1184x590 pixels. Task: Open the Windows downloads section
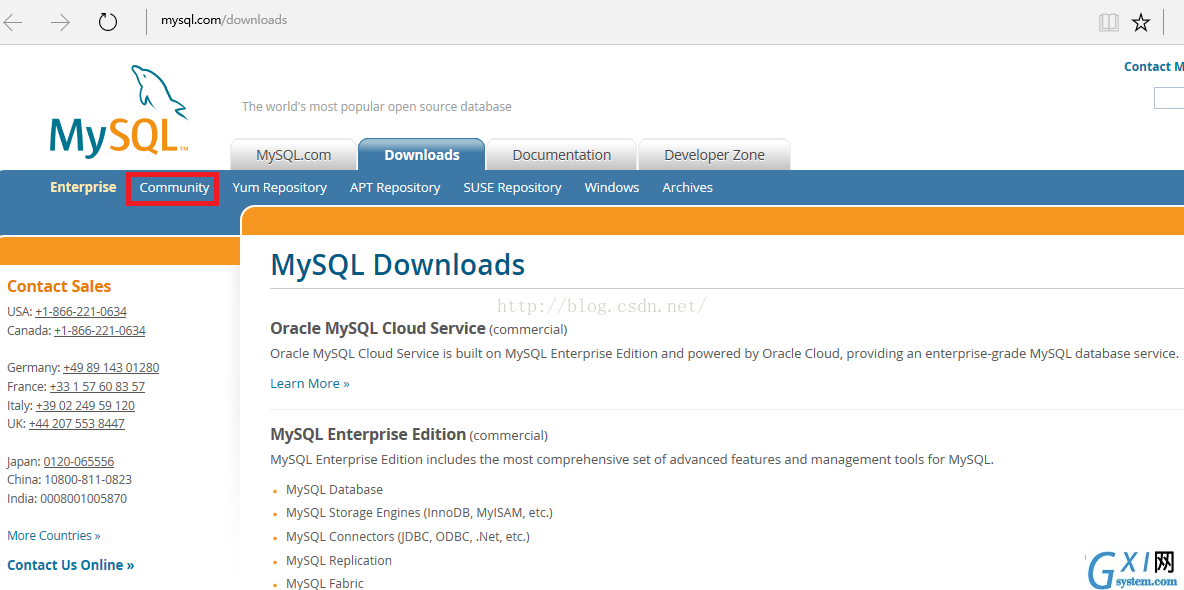pyautogui.click(x=612, y=187)
